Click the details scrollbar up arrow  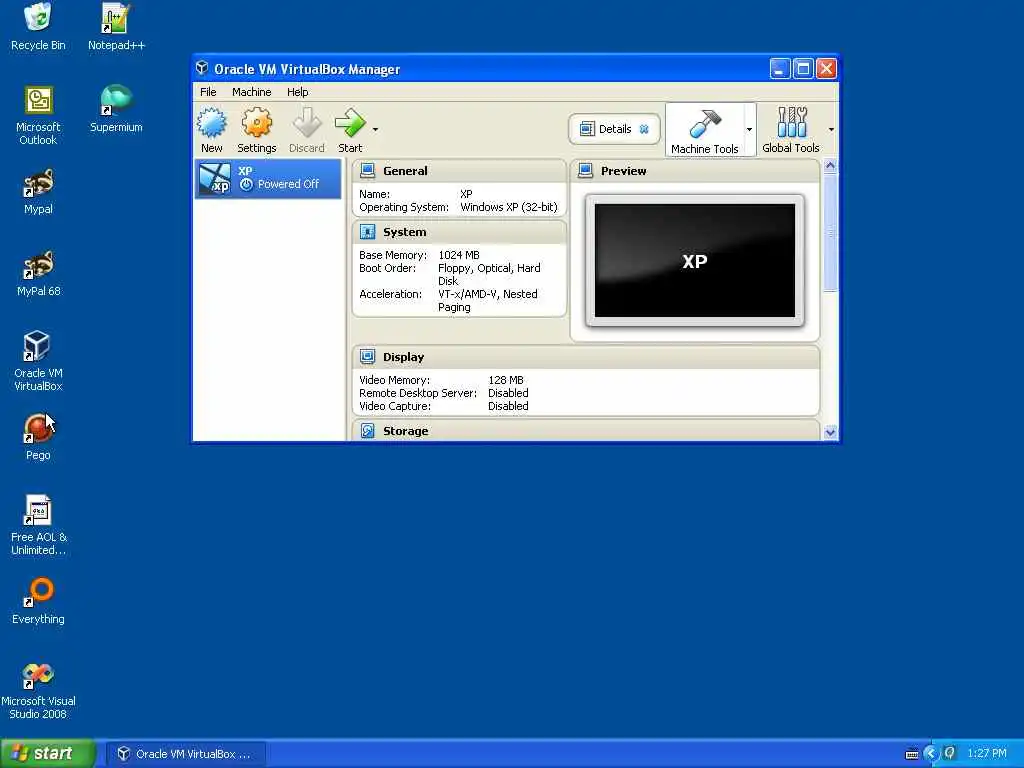(x=830, y=165)
